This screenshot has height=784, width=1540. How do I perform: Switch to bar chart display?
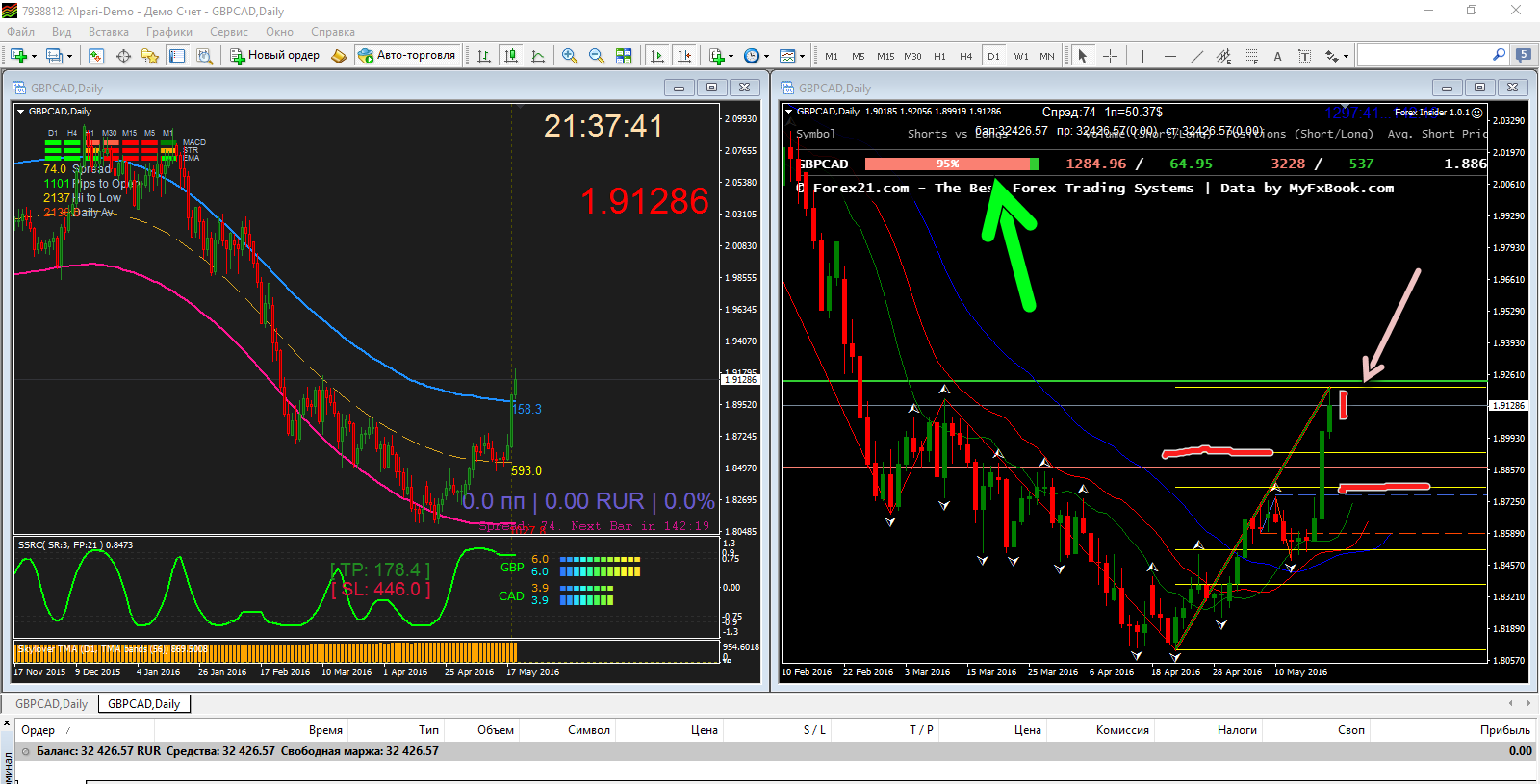click(484, 56)
